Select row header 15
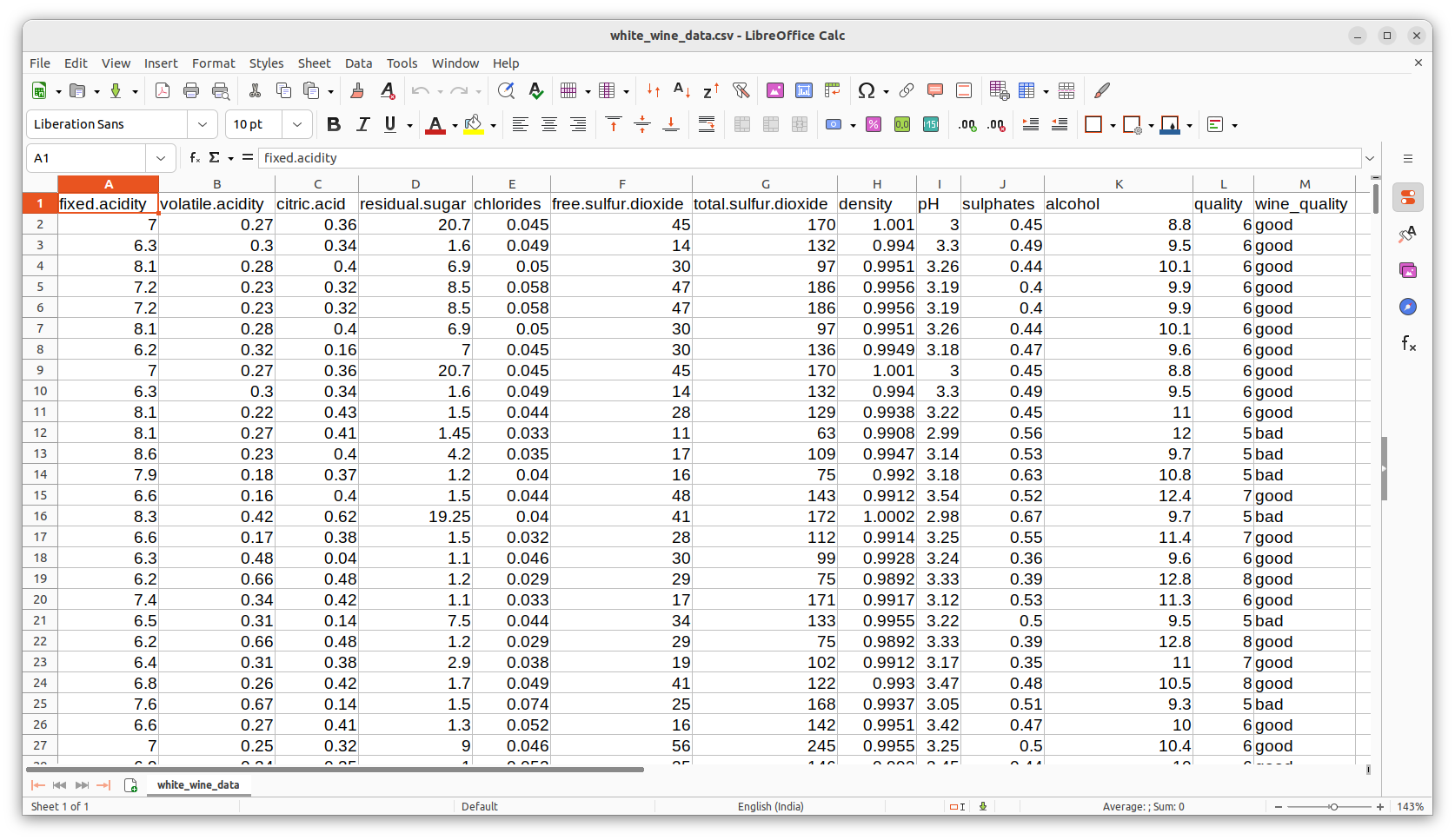Viewport: 1455px width, 840px height. [x=40, y=495]
